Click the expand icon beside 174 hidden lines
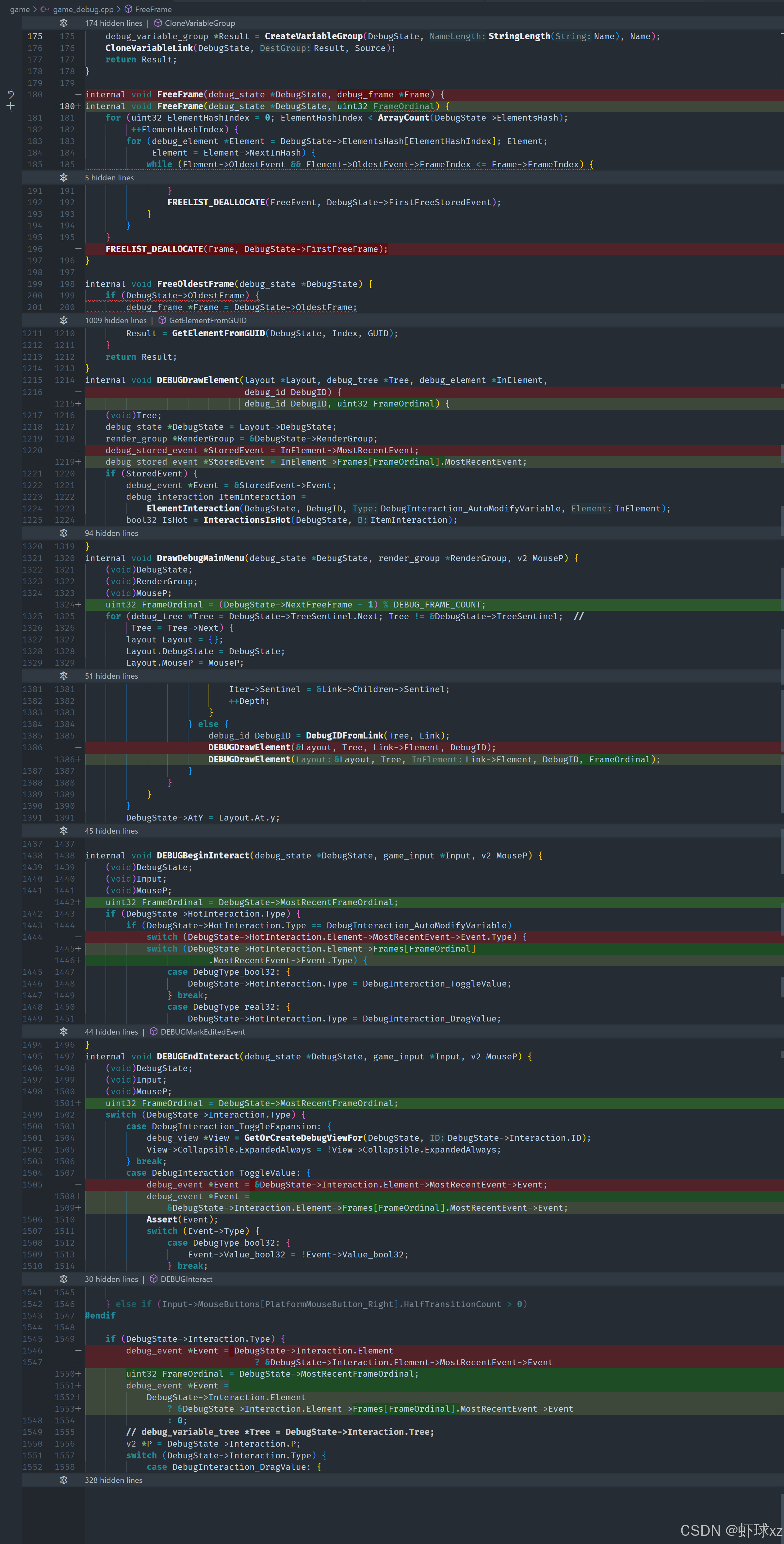This screenshot has height=1544, width=784. pyautogui.click(x=63, y=24)
